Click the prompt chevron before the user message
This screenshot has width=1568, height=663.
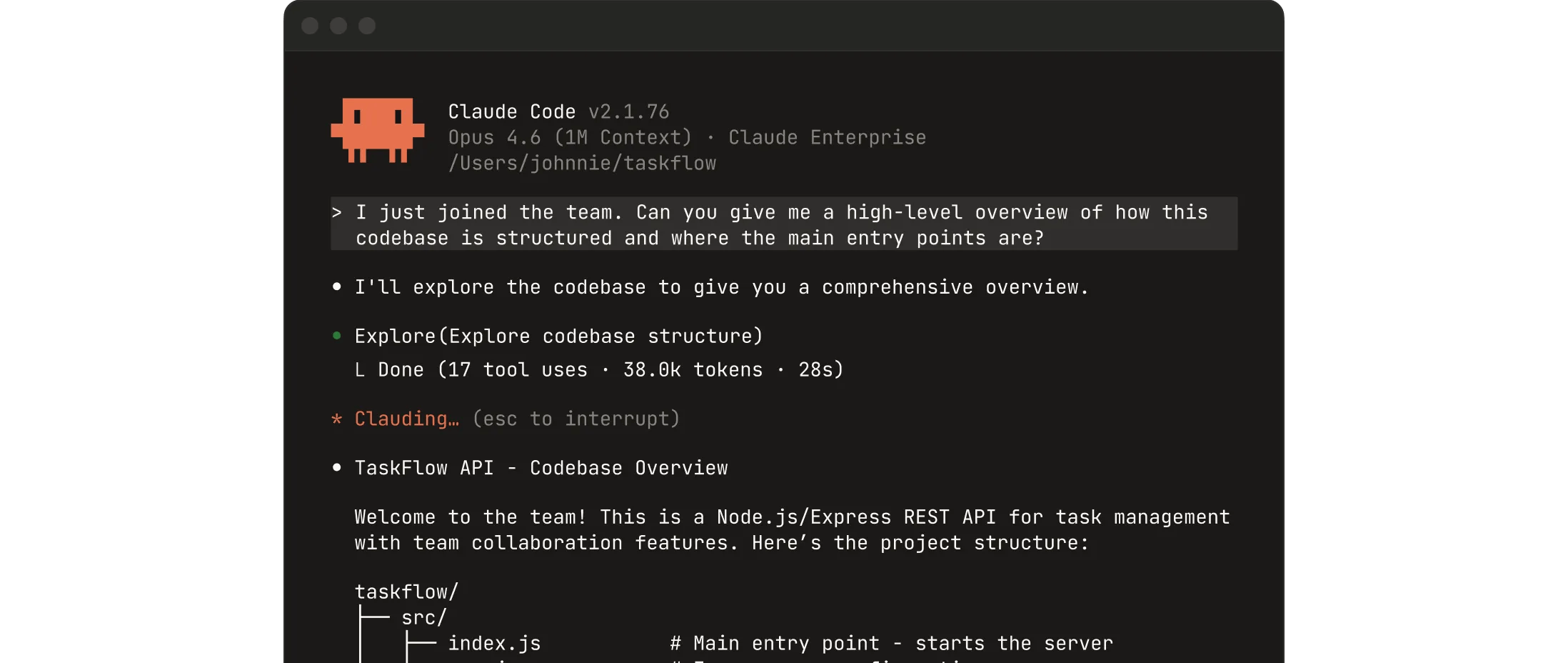click(337, 213)
